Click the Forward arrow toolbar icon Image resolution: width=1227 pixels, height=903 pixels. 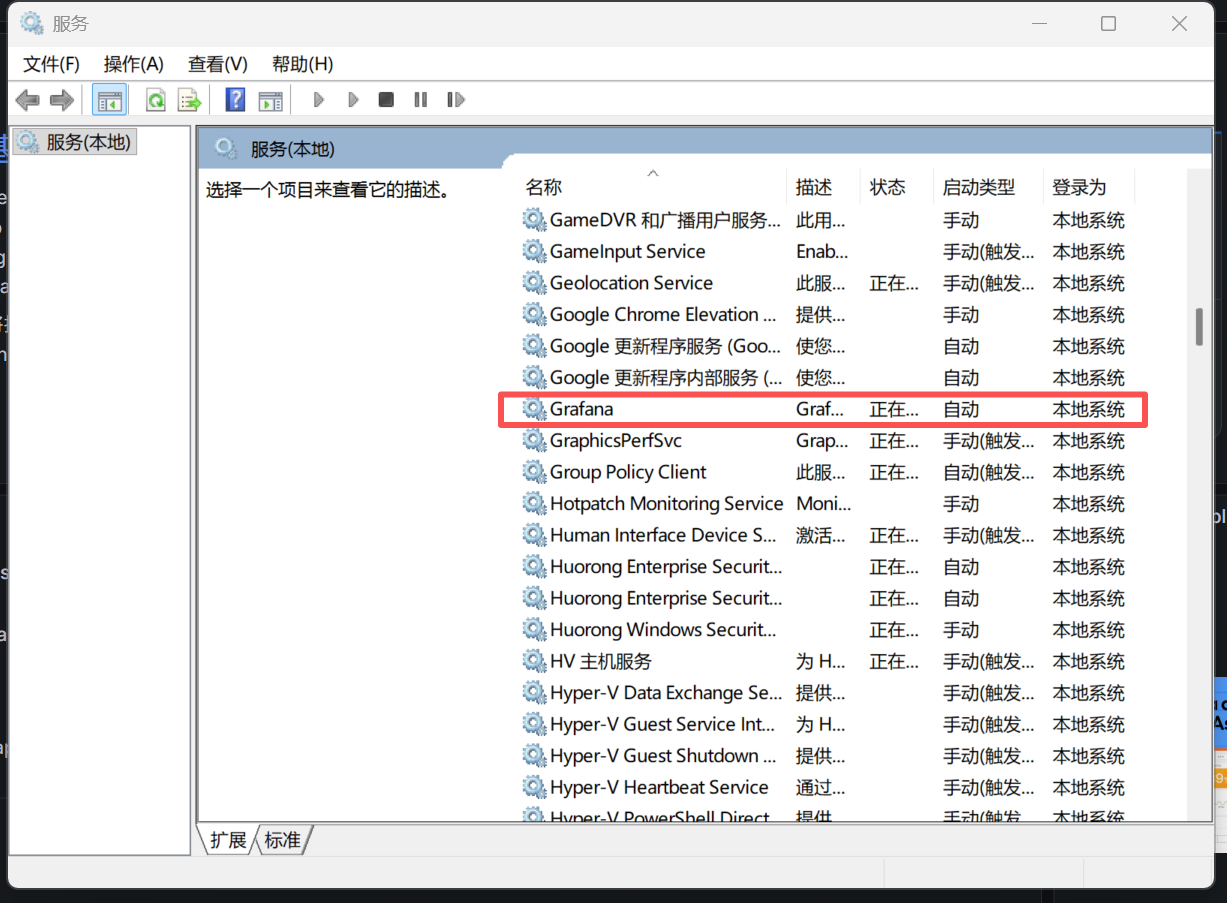click(62, 100)
